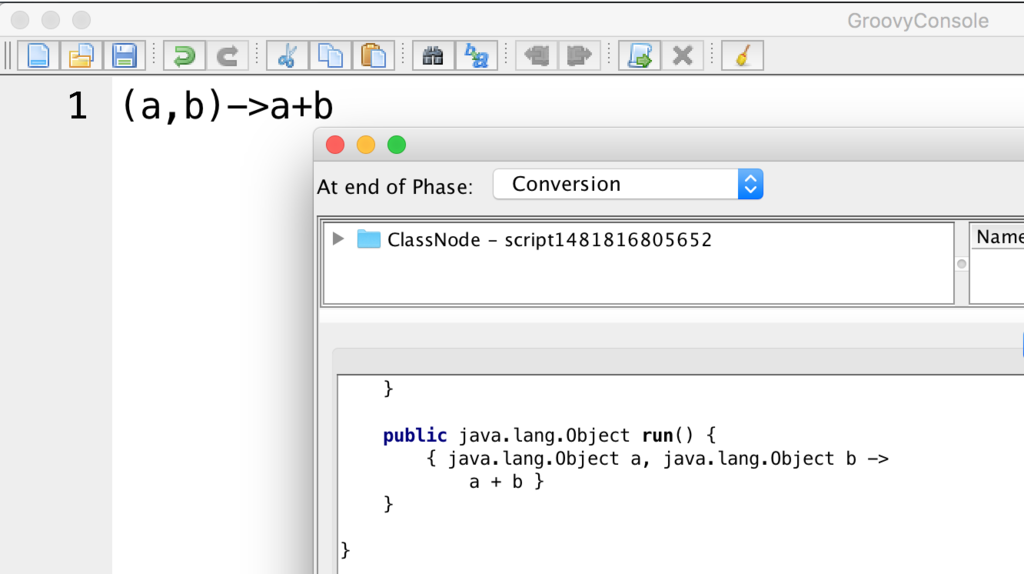Open the Replace tool

[x=476, y=56]
